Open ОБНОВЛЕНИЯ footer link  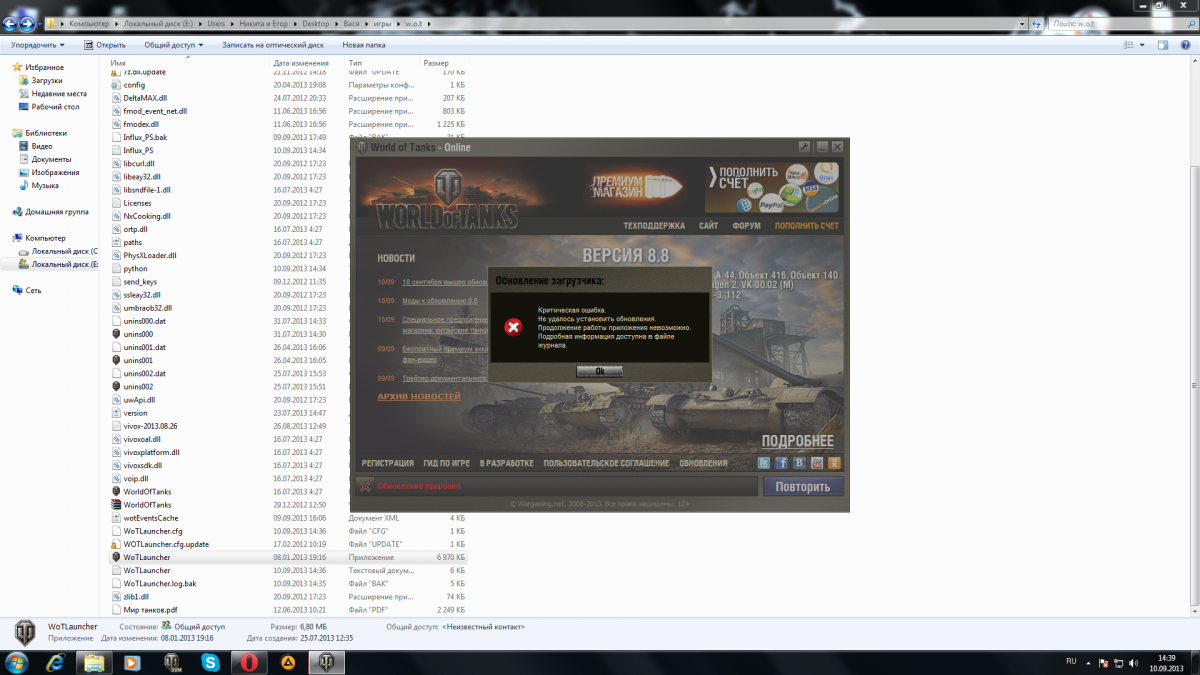tap(704, 464)
